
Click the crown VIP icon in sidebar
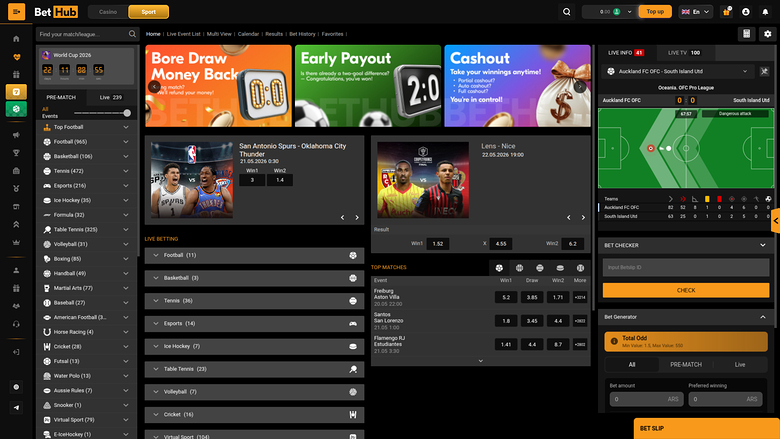pyautogui.click(x=16, y=242)
